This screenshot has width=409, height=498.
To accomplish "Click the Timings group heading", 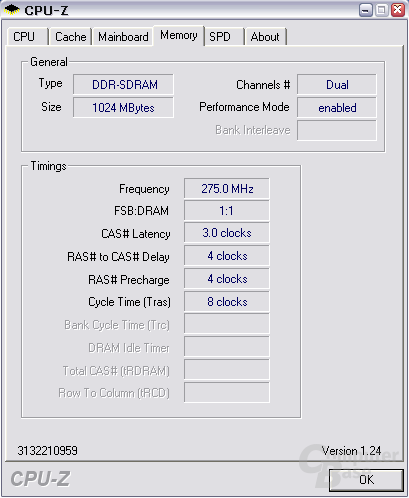I will coord(49,166).
